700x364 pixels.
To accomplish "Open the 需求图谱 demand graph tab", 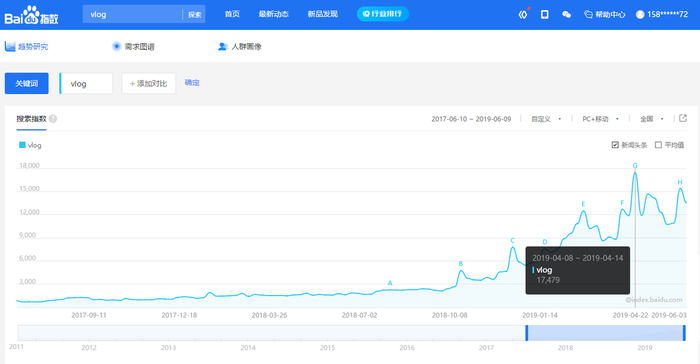I will [133, 46].
